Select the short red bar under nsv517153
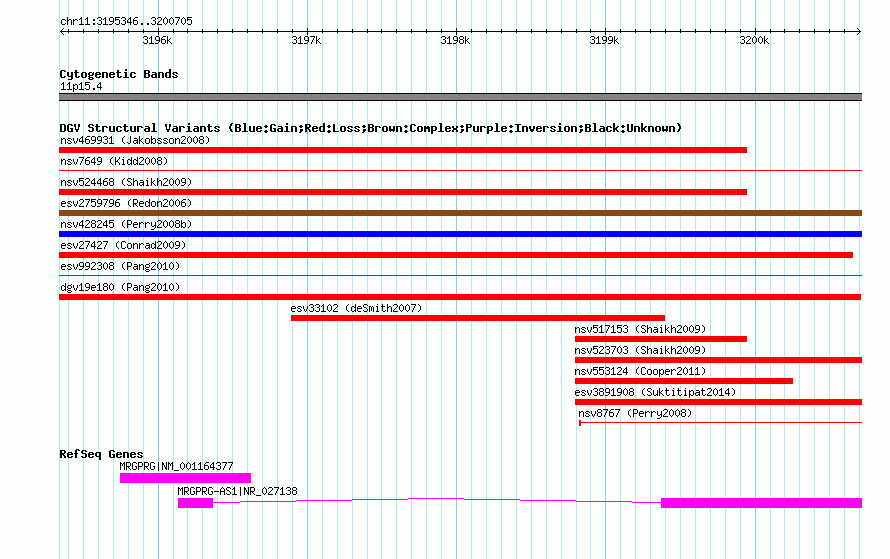This screenshot has width=890, height=559. pyautogui.click(x=661, y=339)
